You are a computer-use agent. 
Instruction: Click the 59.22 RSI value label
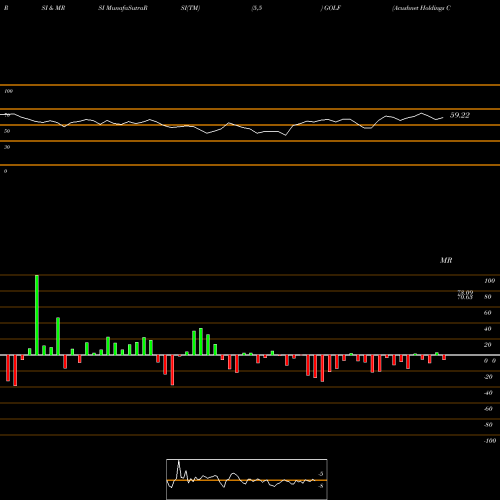pos(460,115)
